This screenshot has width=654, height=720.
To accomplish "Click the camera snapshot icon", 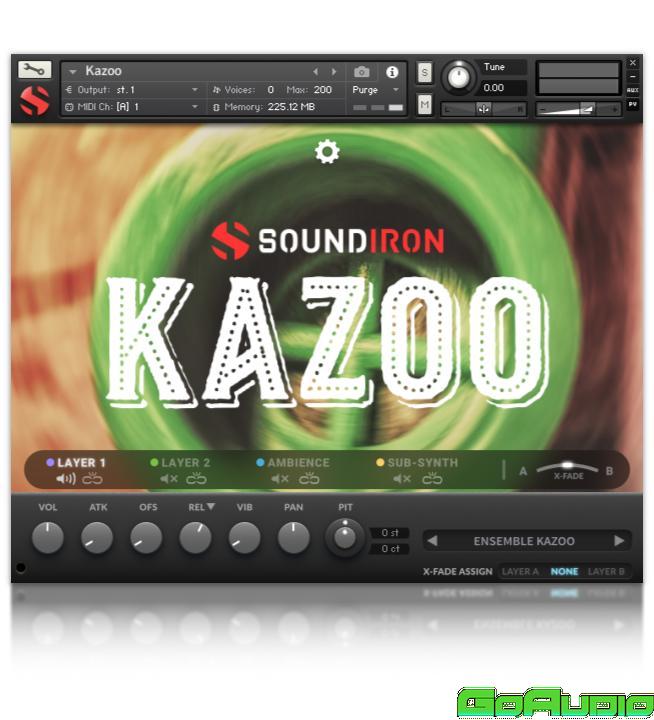I will [x=362, y=72].
